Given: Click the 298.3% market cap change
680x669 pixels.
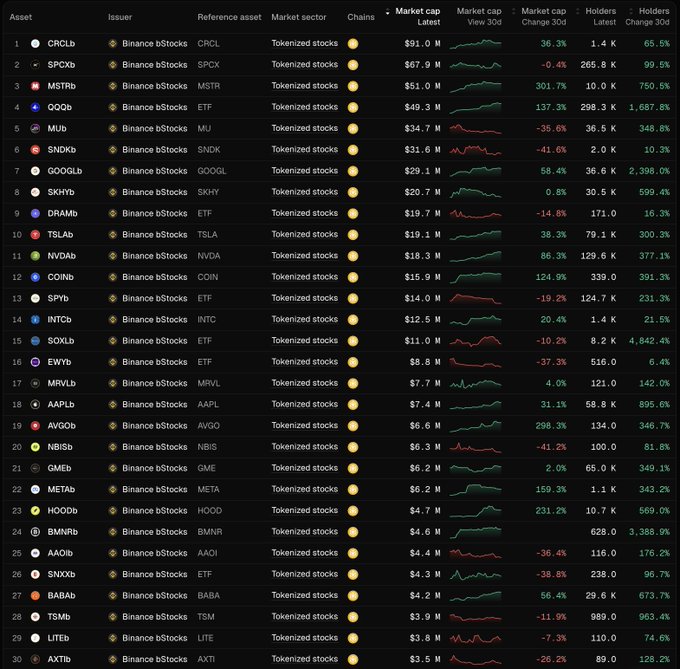Looking at the screenshot, I should tap(551, 426).
